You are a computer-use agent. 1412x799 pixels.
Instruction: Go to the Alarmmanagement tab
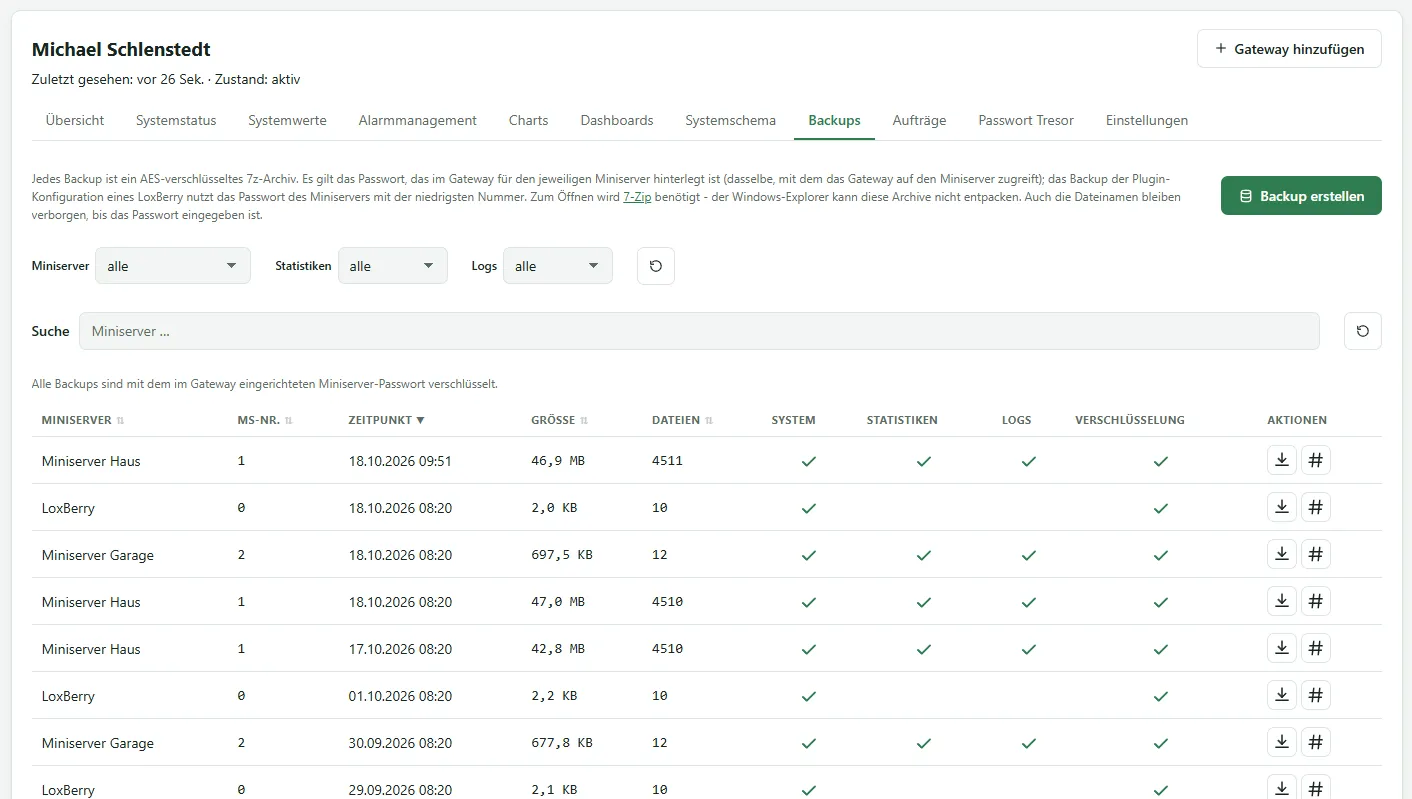click(x=418, y=120)
